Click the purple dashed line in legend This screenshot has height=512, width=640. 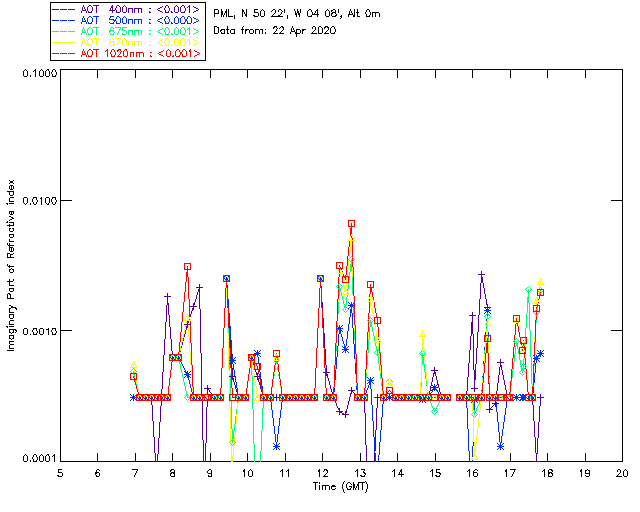tap(64, 9)
